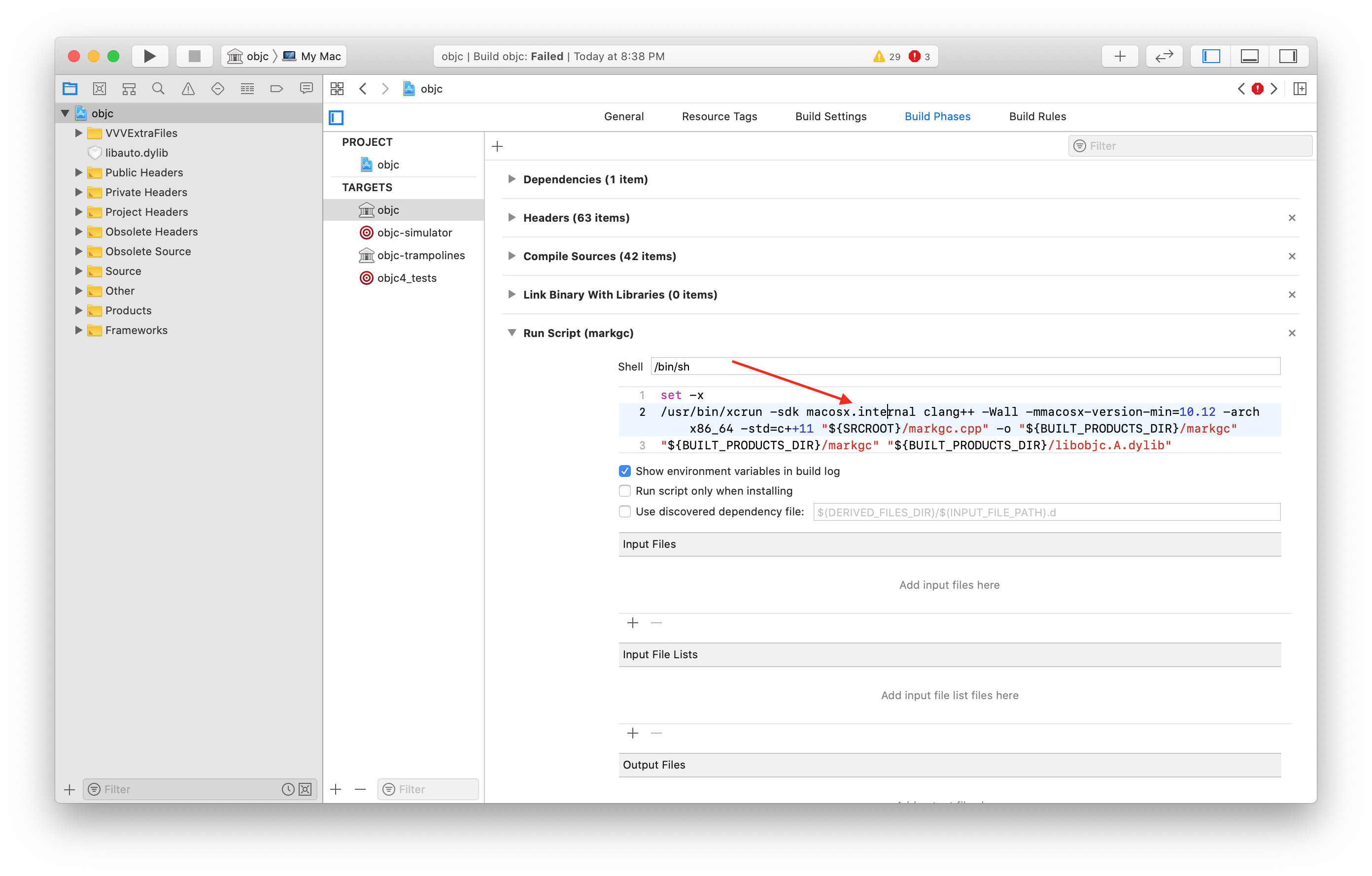
Task: Delete the Compile Sources build phase
Action: 1292,256
